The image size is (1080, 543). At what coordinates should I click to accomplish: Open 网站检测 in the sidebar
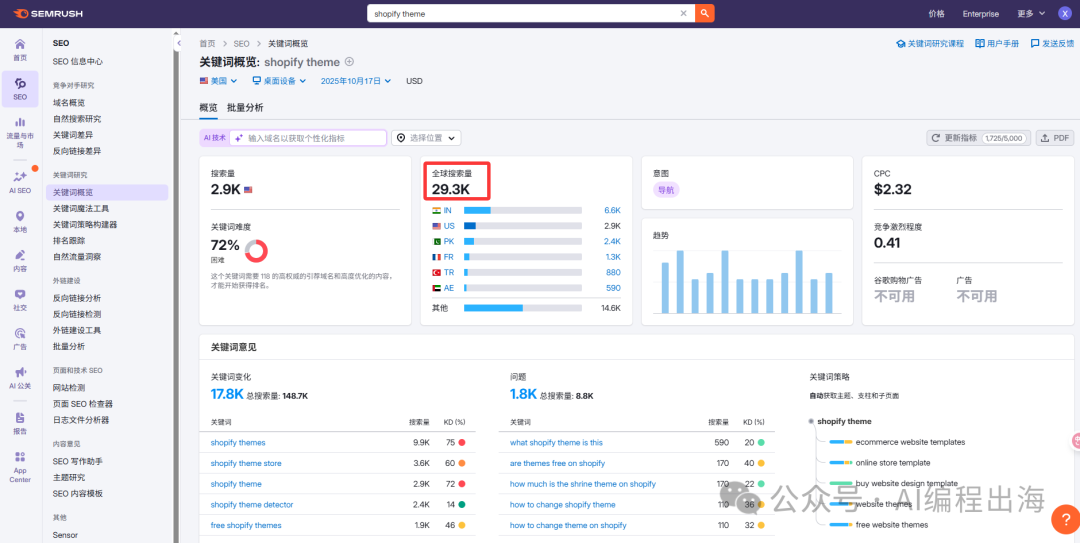[69, 387]
